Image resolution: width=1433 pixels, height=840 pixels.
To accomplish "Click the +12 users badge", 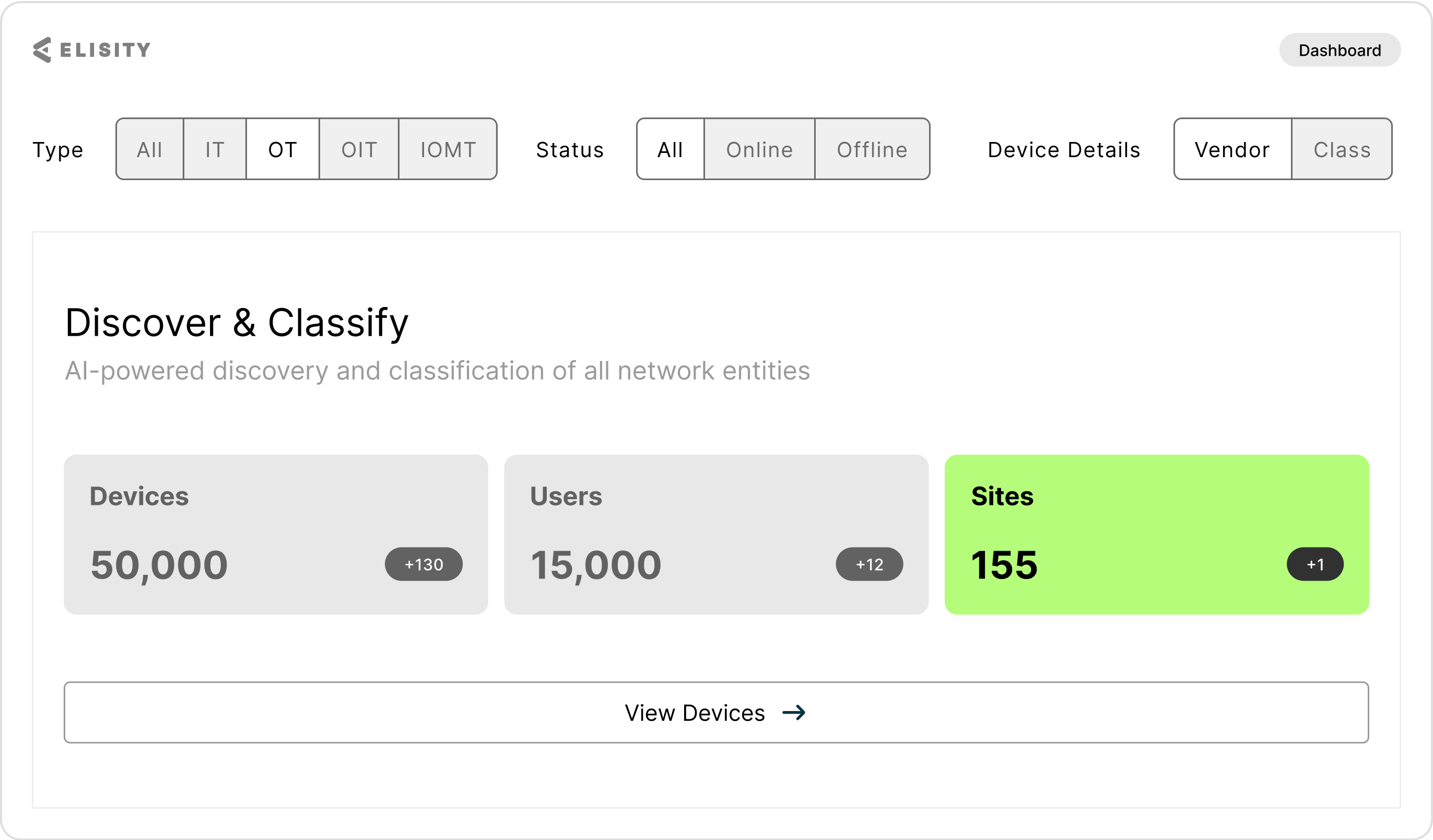I will tap(870, 564).
